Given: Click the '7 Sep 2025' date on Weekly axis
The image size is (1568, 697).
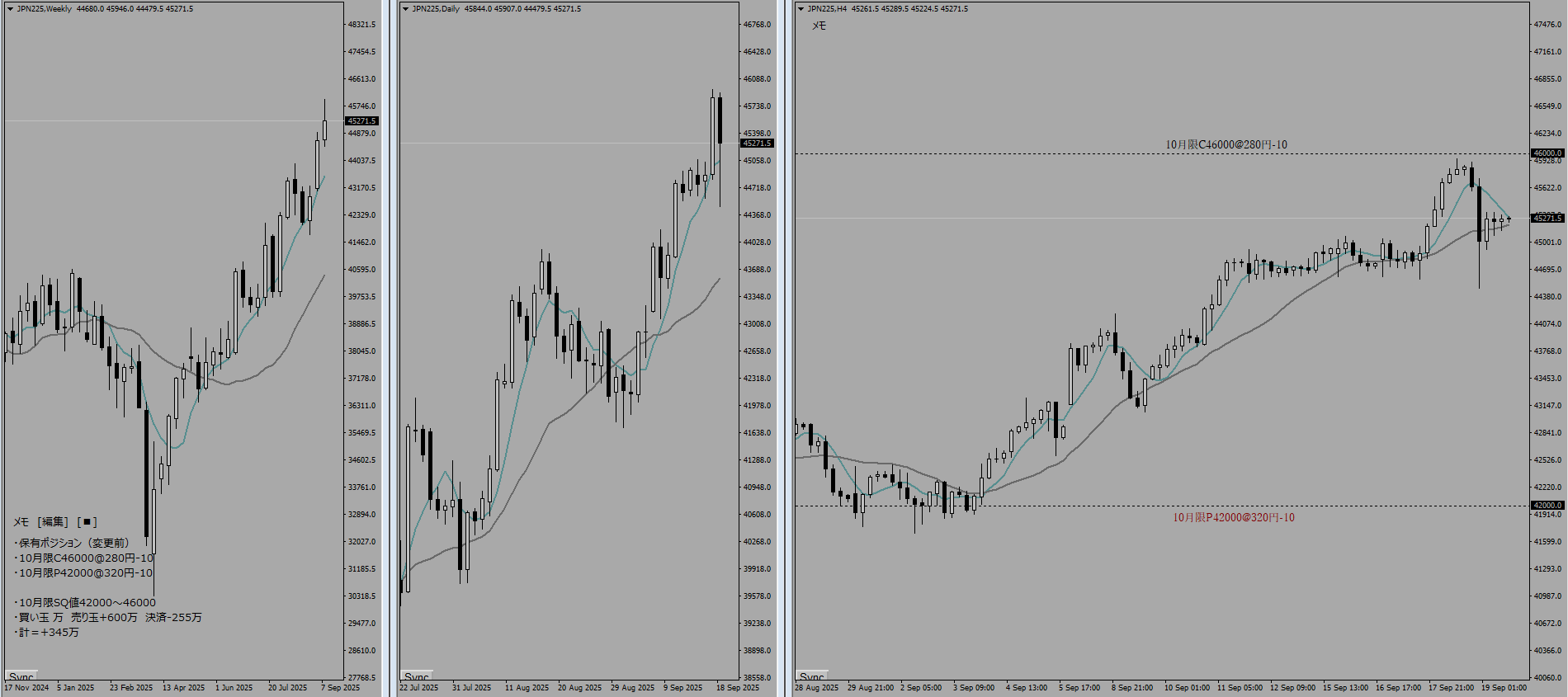Looking at the screenshot, I should click(340, 687).
